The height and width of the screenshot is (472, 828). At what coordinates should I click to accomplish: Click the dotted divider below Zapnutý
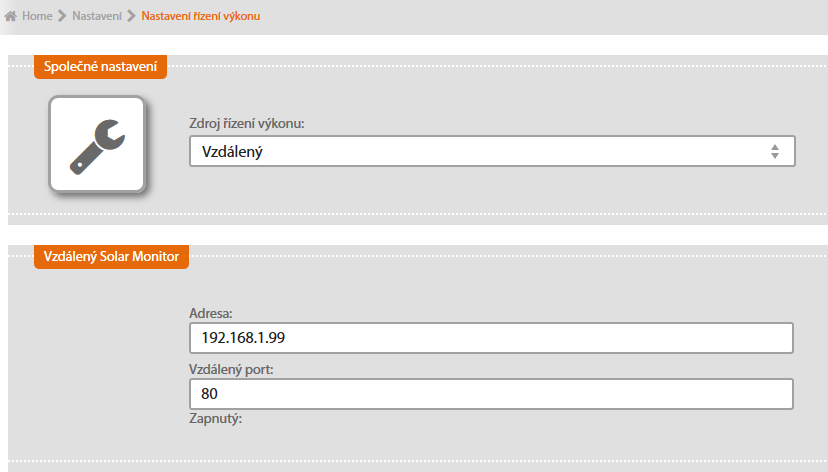(x=414, y=461)
